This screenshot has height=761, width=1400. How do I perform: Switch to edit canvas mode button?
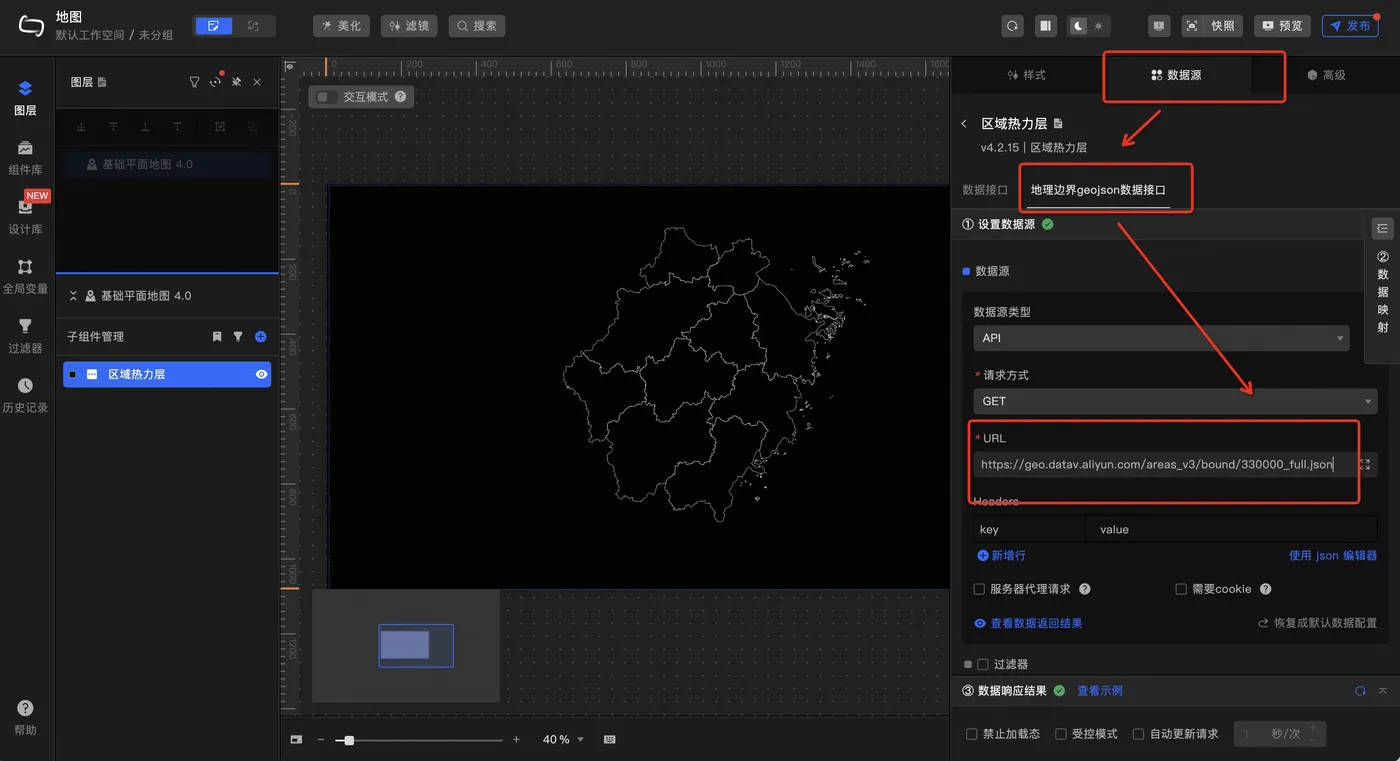[213, 26]
